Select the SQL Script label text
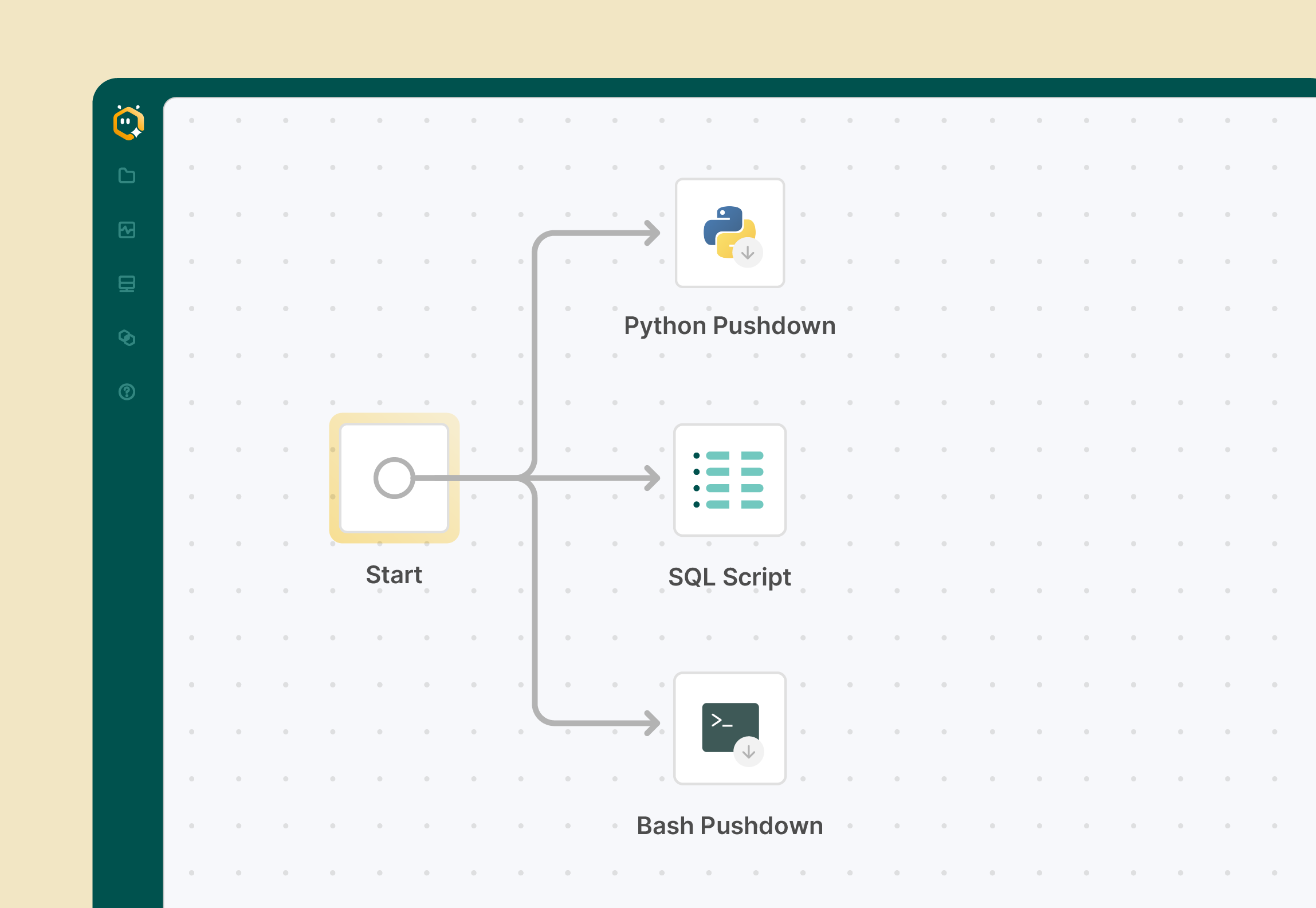 click(730, 576)
